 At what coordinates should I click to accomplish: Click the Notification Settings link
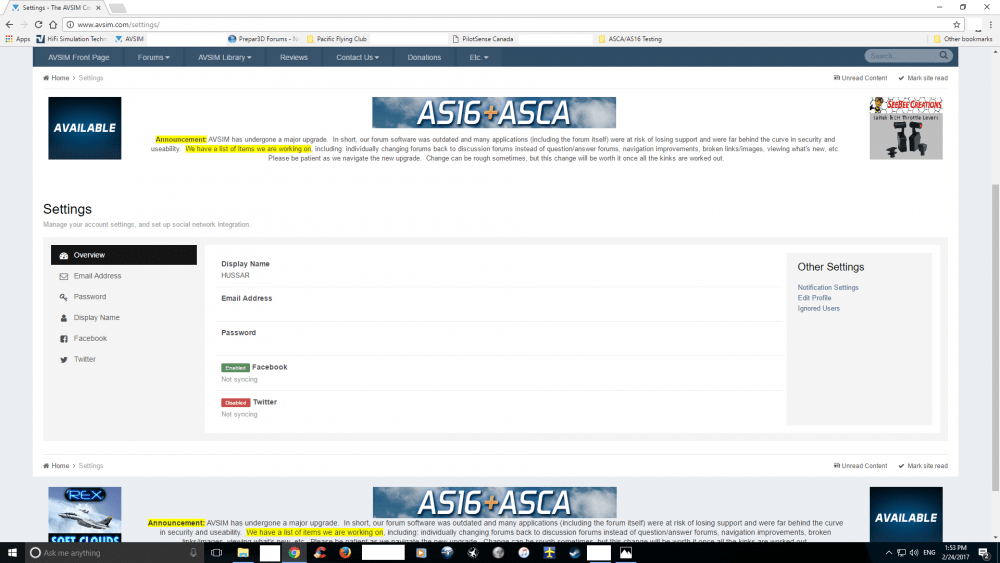tap(827, 288)
